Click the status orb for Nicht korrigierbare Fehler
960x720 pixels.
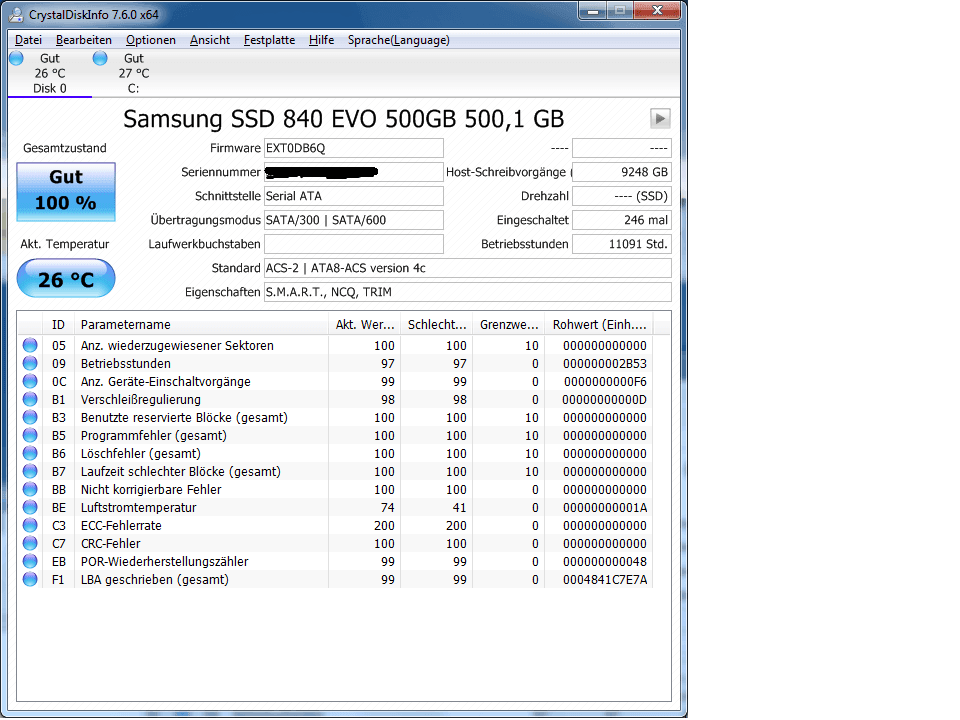[x=29, y=489]
